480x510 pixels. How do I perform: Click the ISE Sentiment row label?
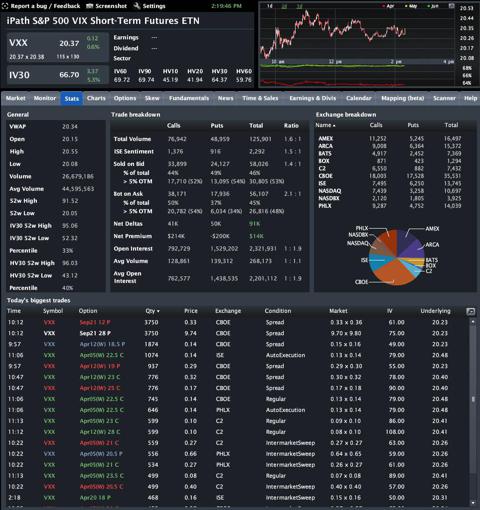tap(134, 152)
